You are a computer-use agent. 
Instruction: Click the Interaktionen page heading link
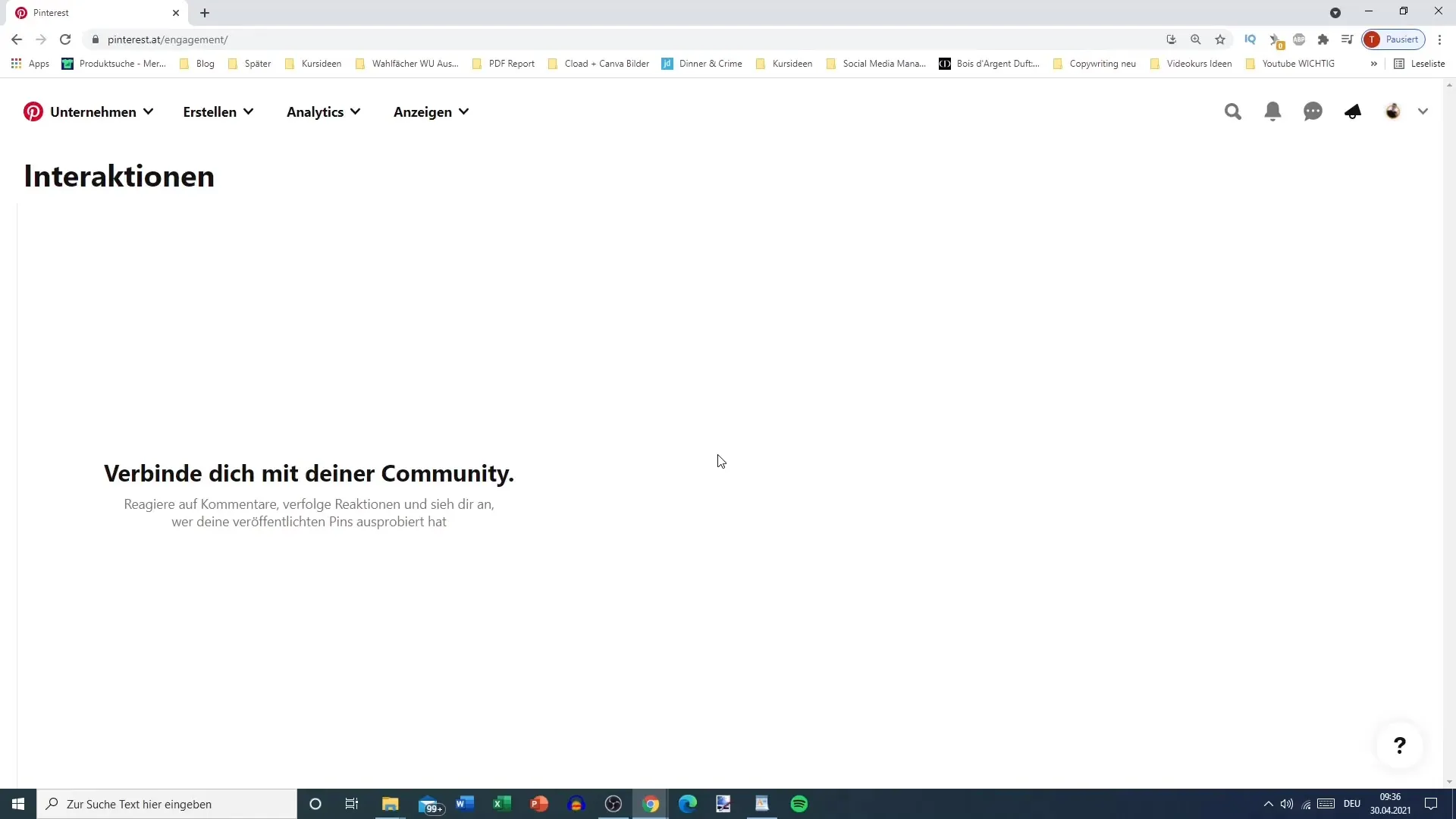coord(119,175)
